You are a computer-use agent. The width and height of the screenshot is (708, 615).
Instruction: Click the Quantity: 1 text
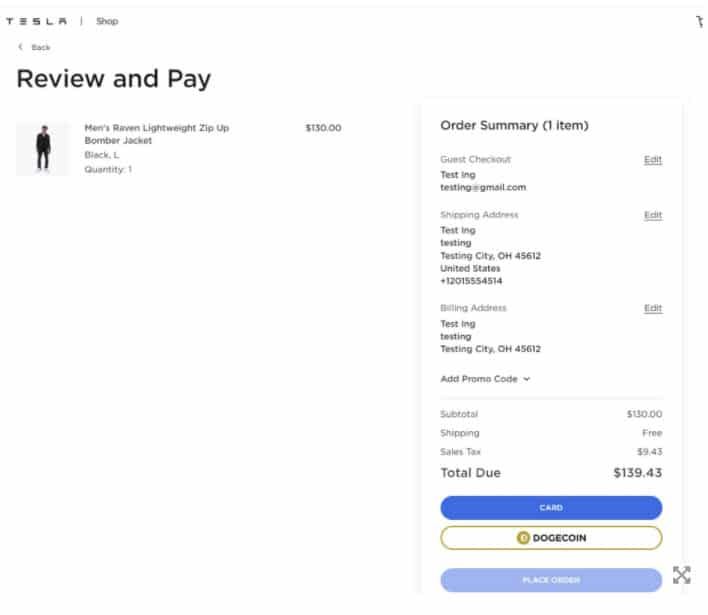(108, 169)
